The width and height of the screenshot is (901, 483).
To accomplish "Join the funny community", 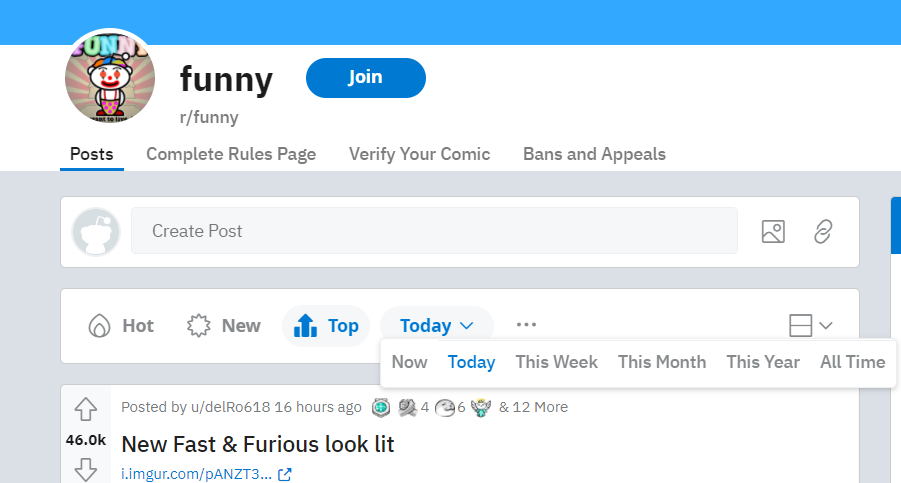I will click(x=365, y=78).
